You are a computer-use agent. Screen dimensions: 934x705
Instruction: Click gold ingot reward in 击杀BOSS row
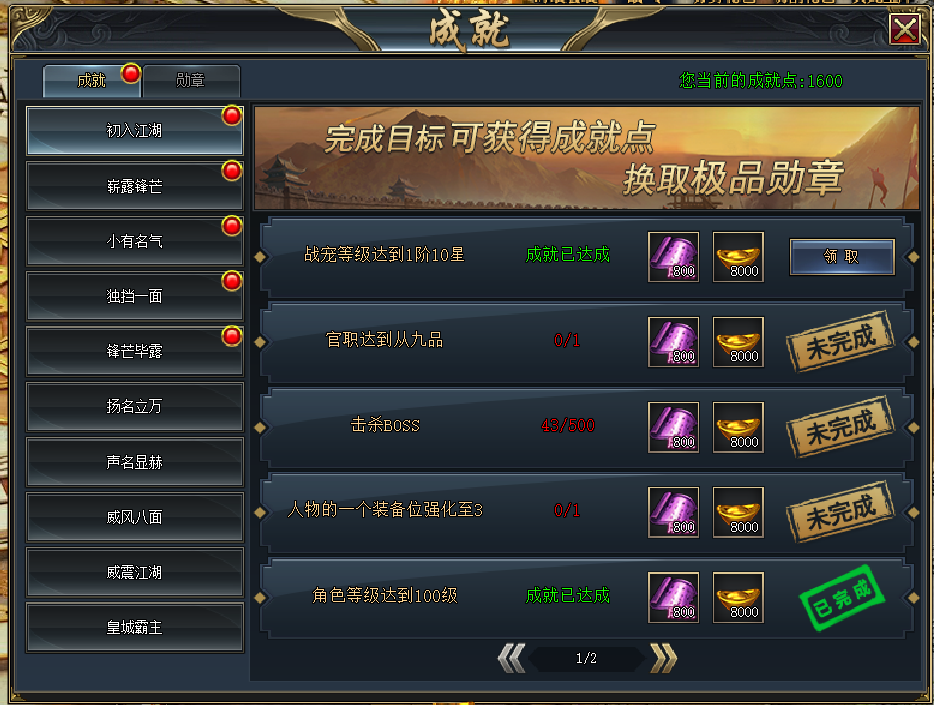[738, 427]
